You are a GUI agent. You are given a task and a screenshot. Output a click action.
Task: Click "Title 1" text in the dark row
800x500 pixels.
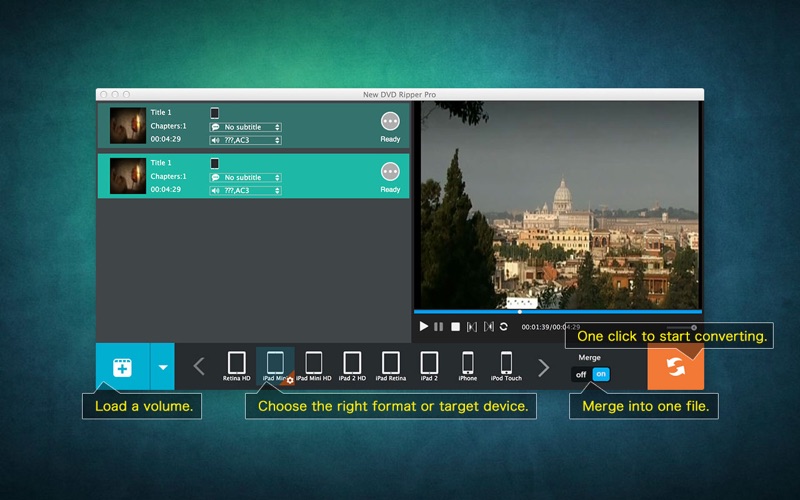(x=161, y=112)
